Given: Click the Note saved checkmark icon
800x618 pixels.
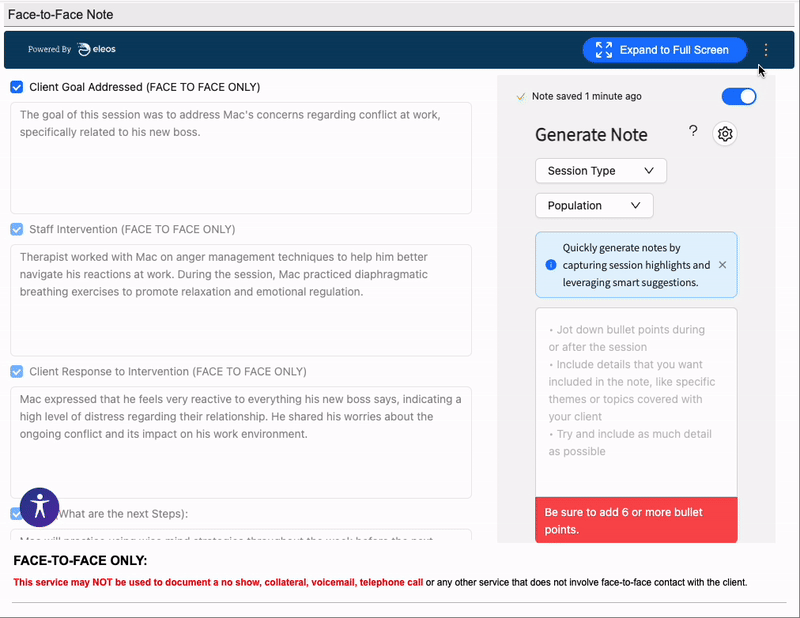Looking at the screenshot, I should (521, 96).
